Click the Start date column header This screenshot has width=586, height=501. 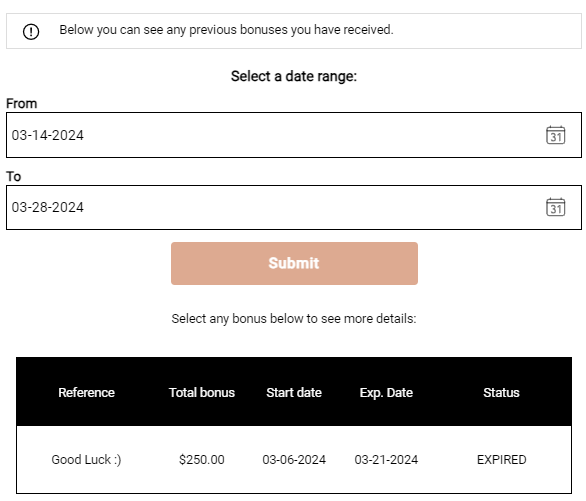(294, 393)
